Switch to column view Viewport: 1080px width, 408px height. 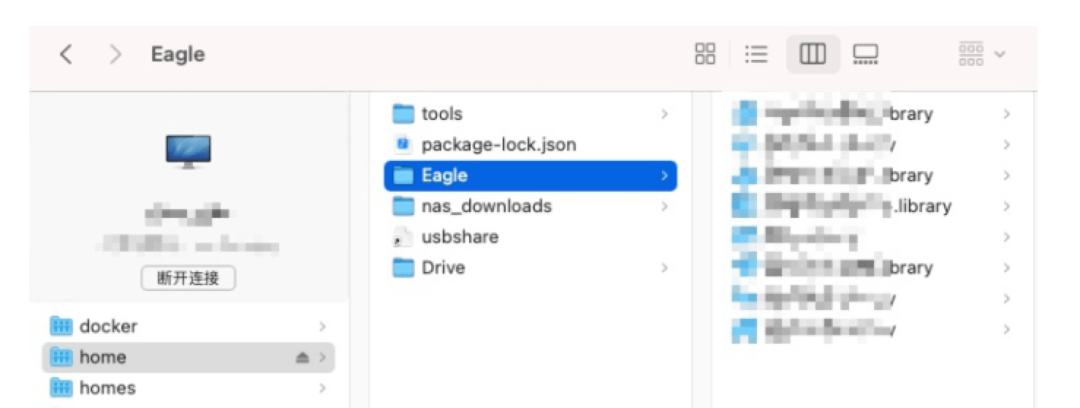[813, 54]
